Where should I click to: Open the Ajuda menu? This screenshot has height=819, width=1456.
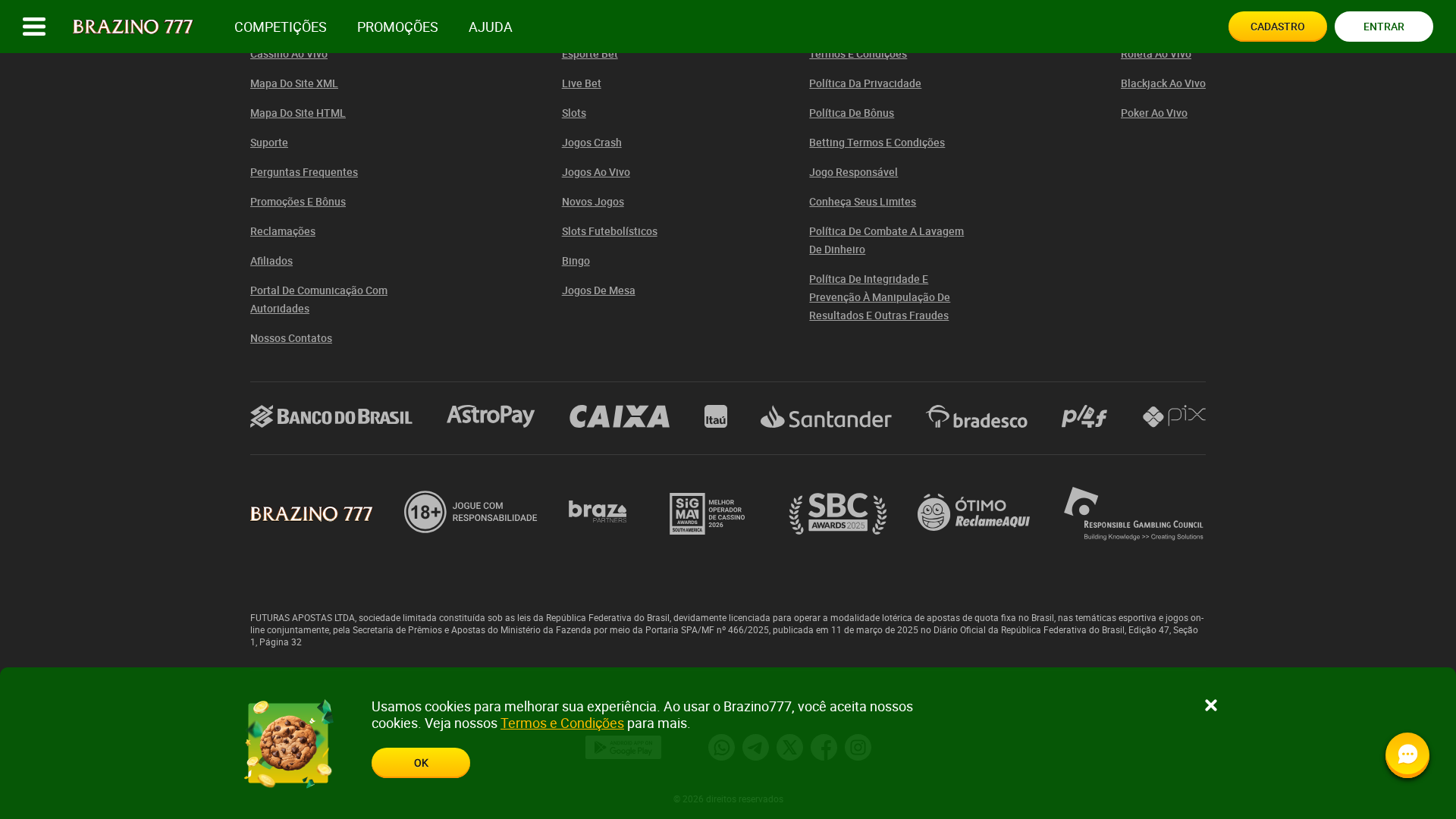point(491,27)
